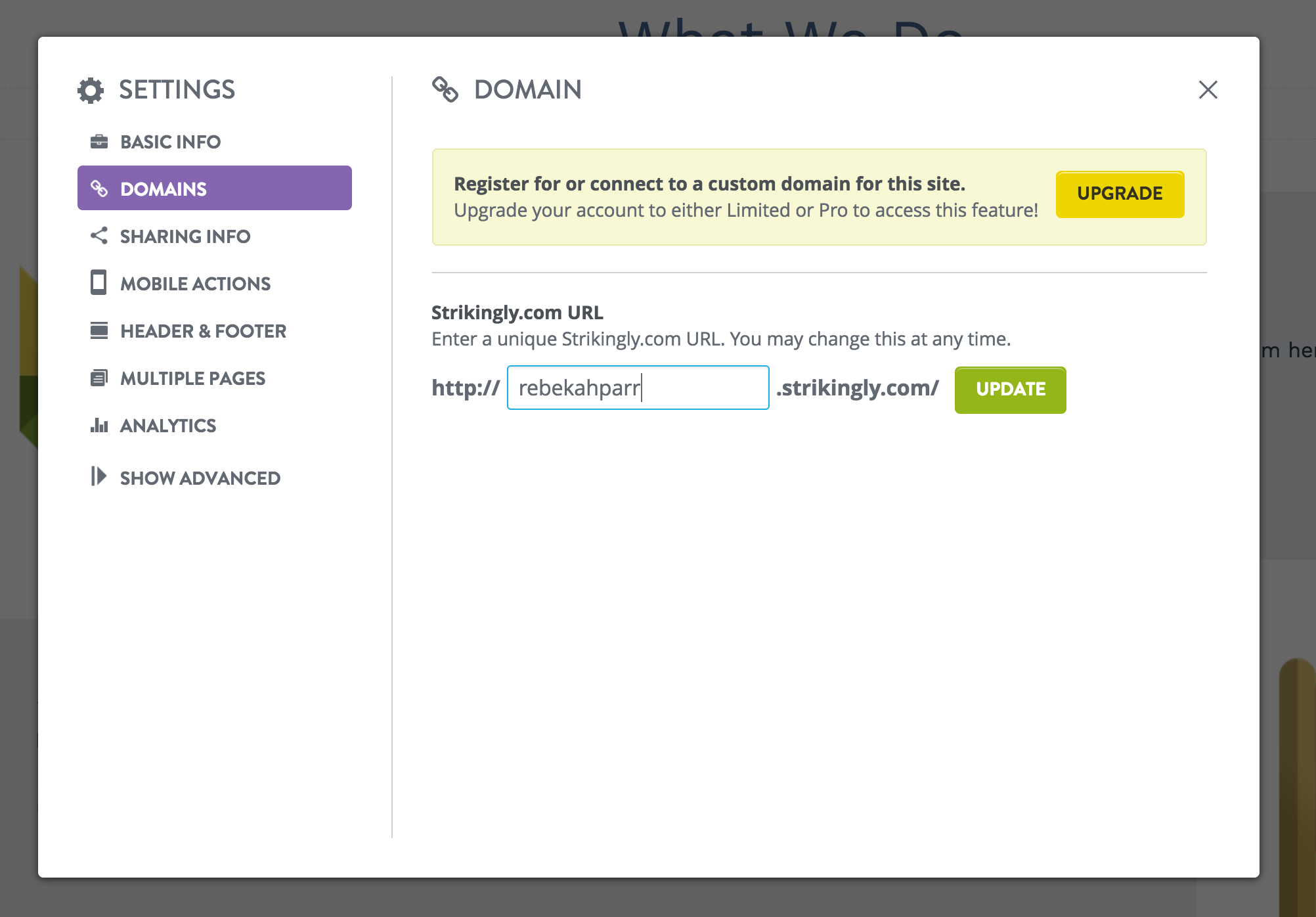
Task: Focus the Strikingly URL input field
Action: 638,388
